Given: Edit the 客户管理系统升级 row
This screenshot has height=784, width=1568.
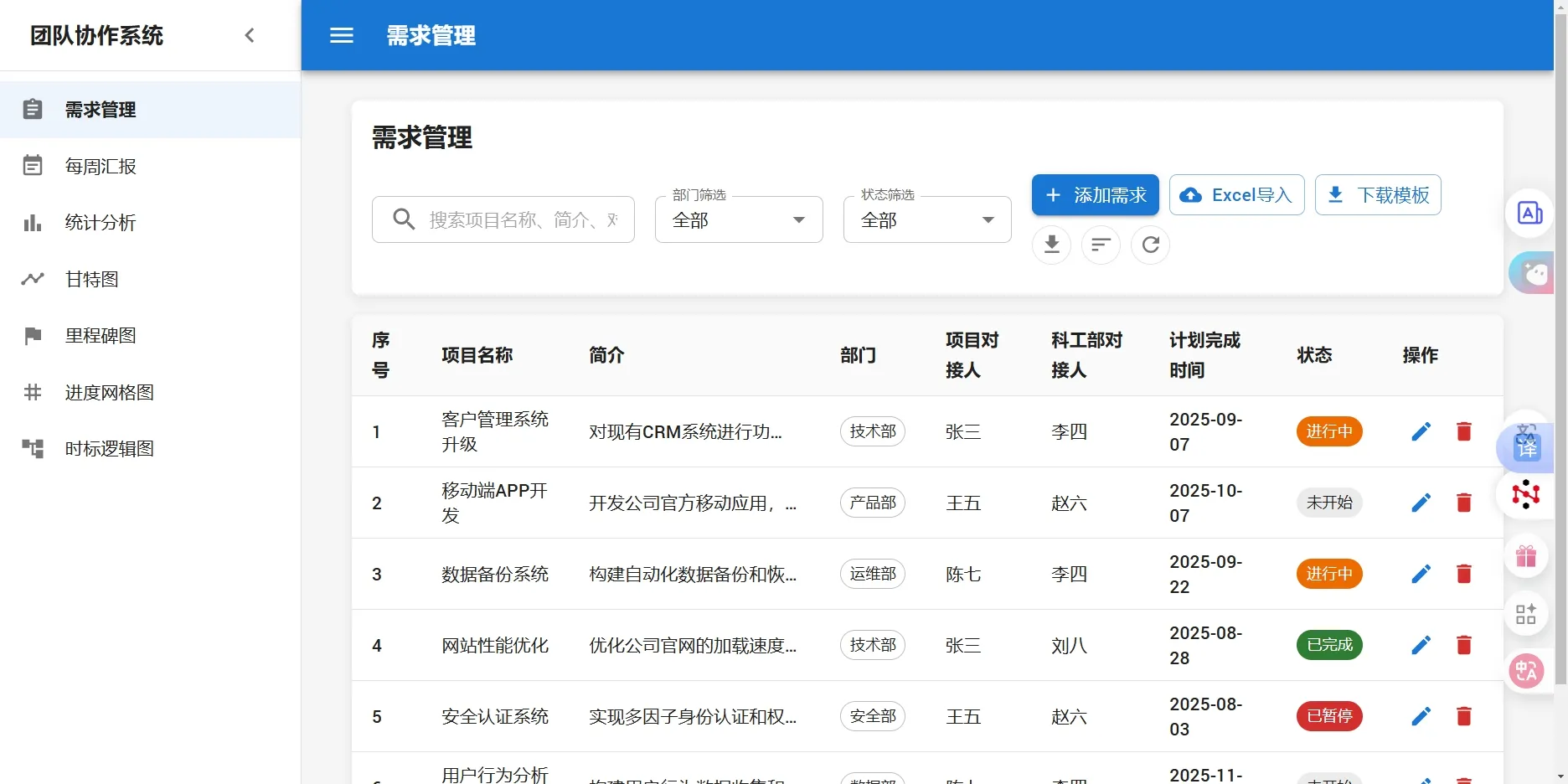Looking at the screenshot, I should point(1421,431).
